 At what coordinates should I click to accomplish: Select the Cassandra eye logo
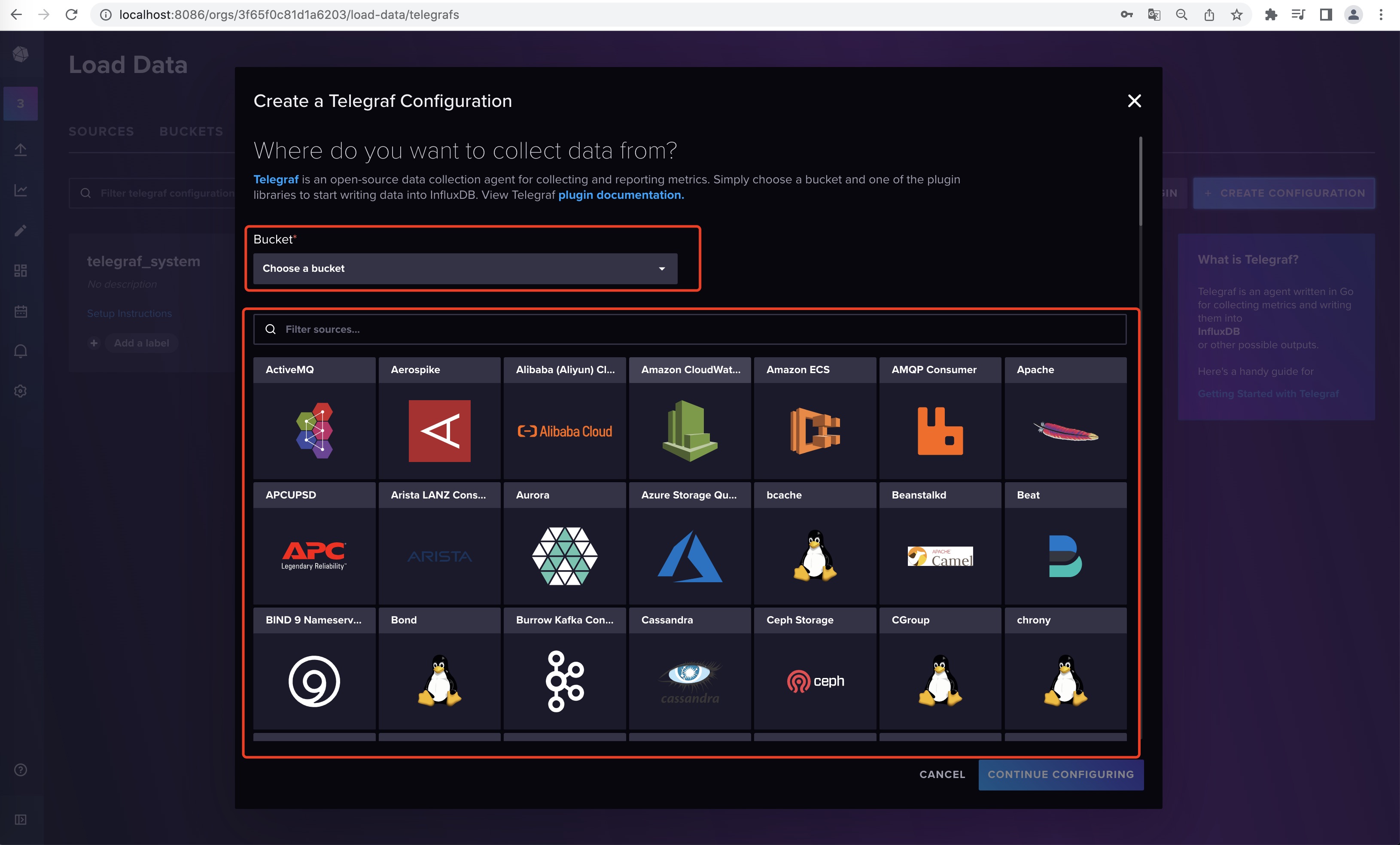[690, 681]
